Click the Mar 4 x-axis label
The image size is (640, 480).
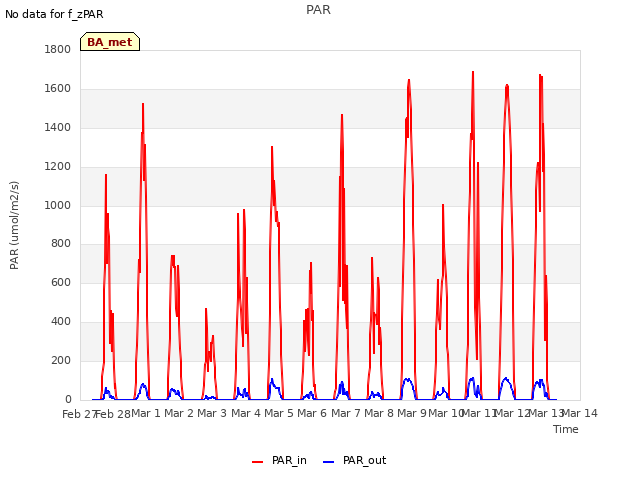click(x=246, y=413)
